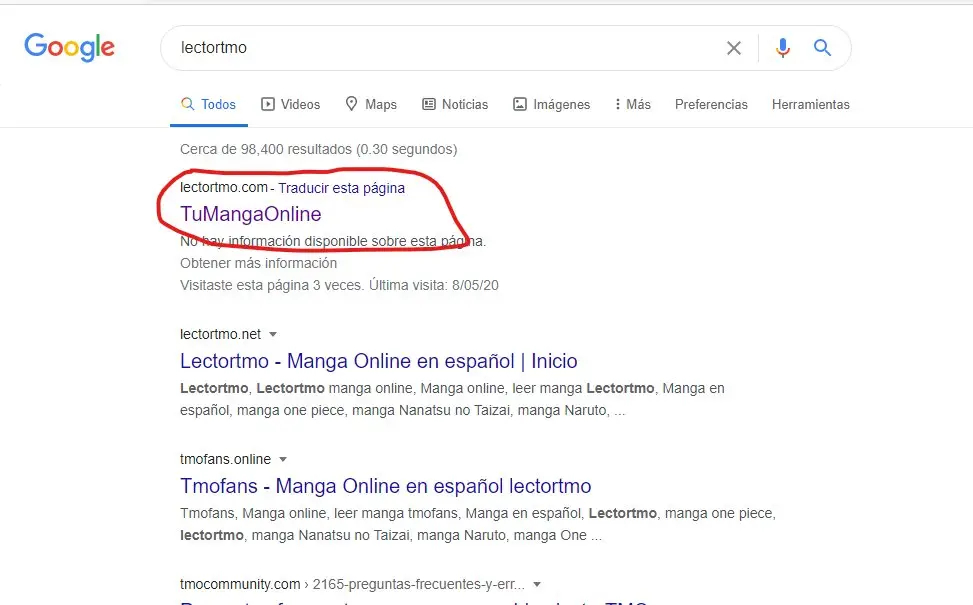Select the Todos tab
The width and height of the screenshot is (973, 605).
(208, 104)
